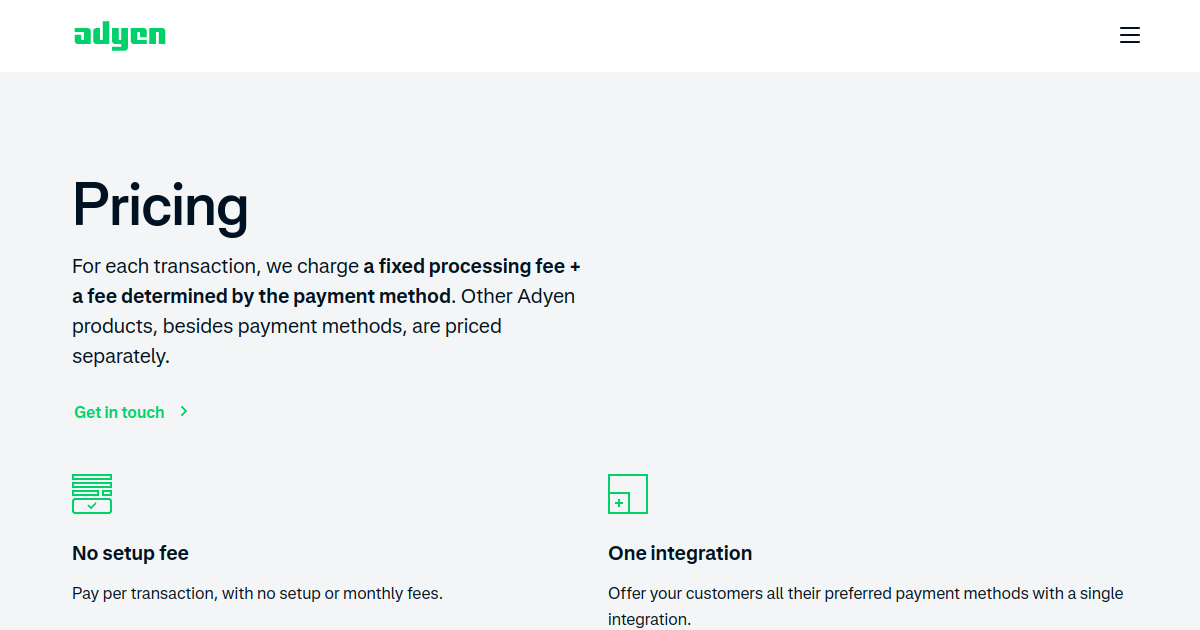
Task: Click the 'integration.' word below One integration
Action: [649, 620]
